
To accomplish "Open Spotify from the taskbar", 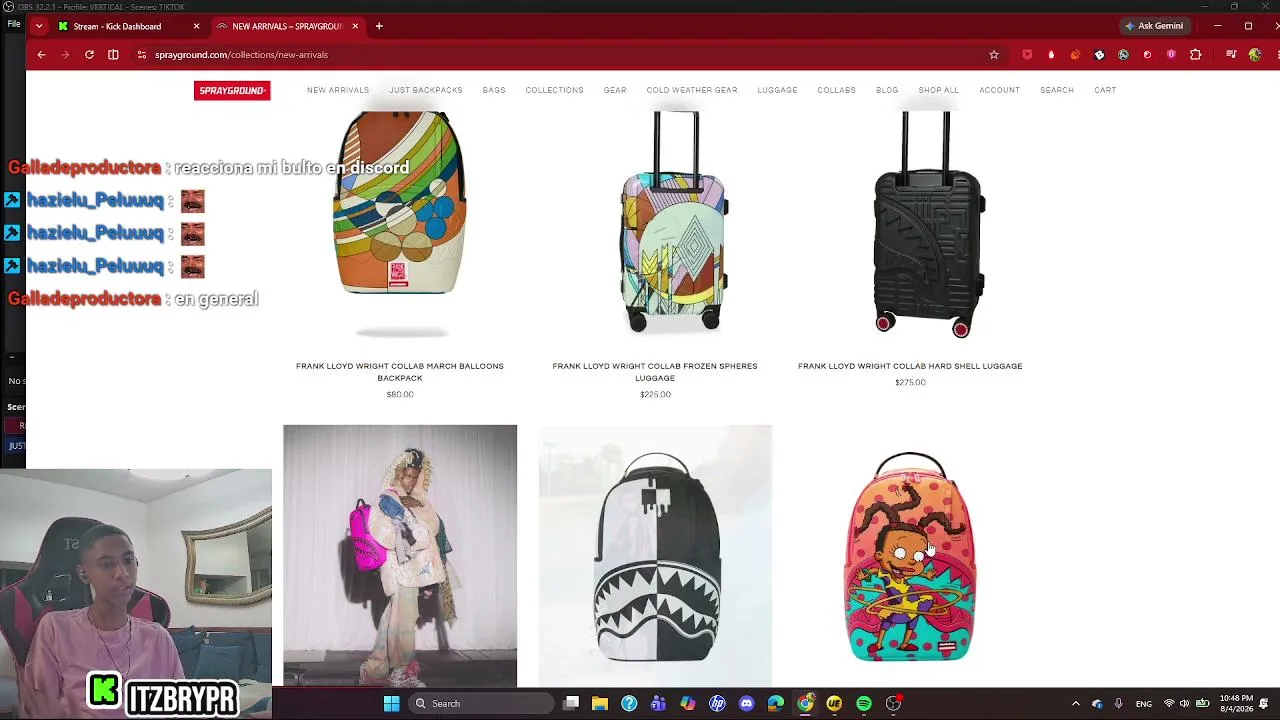I will [864, 704].
